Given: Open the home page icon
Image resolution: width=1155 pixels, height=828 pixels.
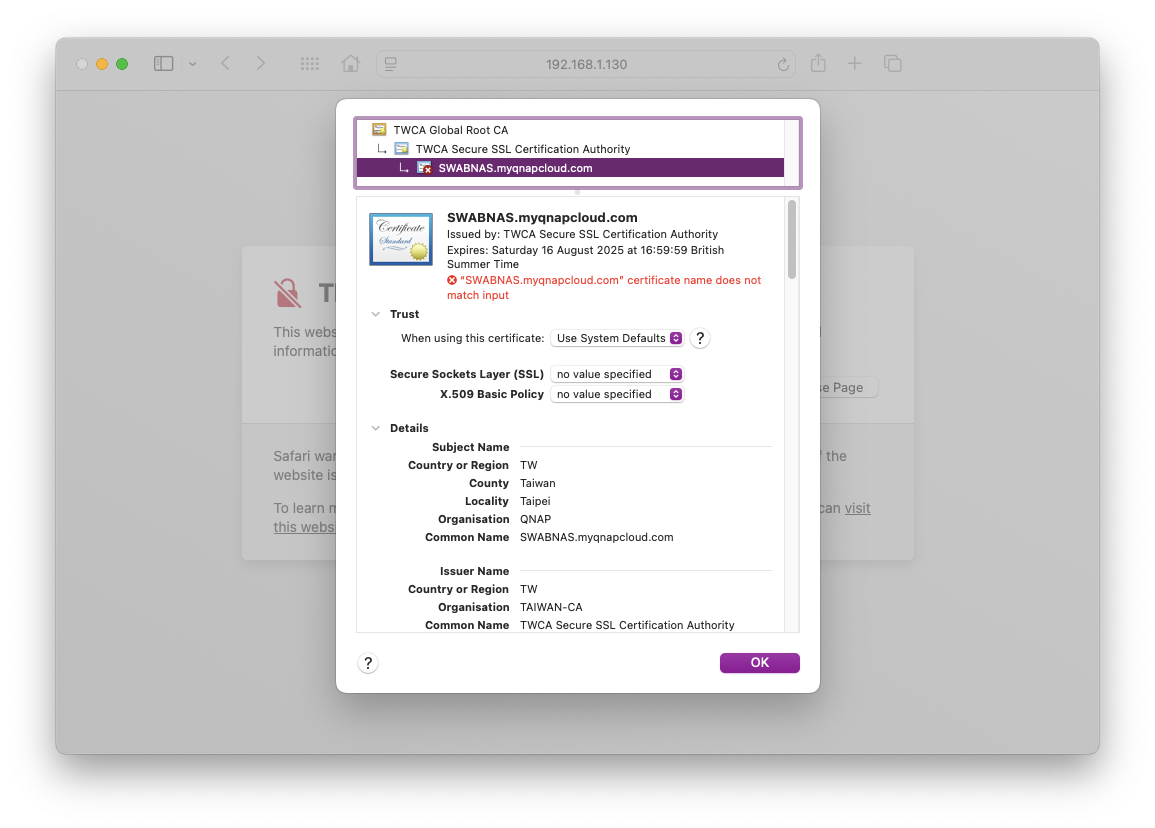Looking at the screenshot, I should pyautogui.click(x=351, y=64).
